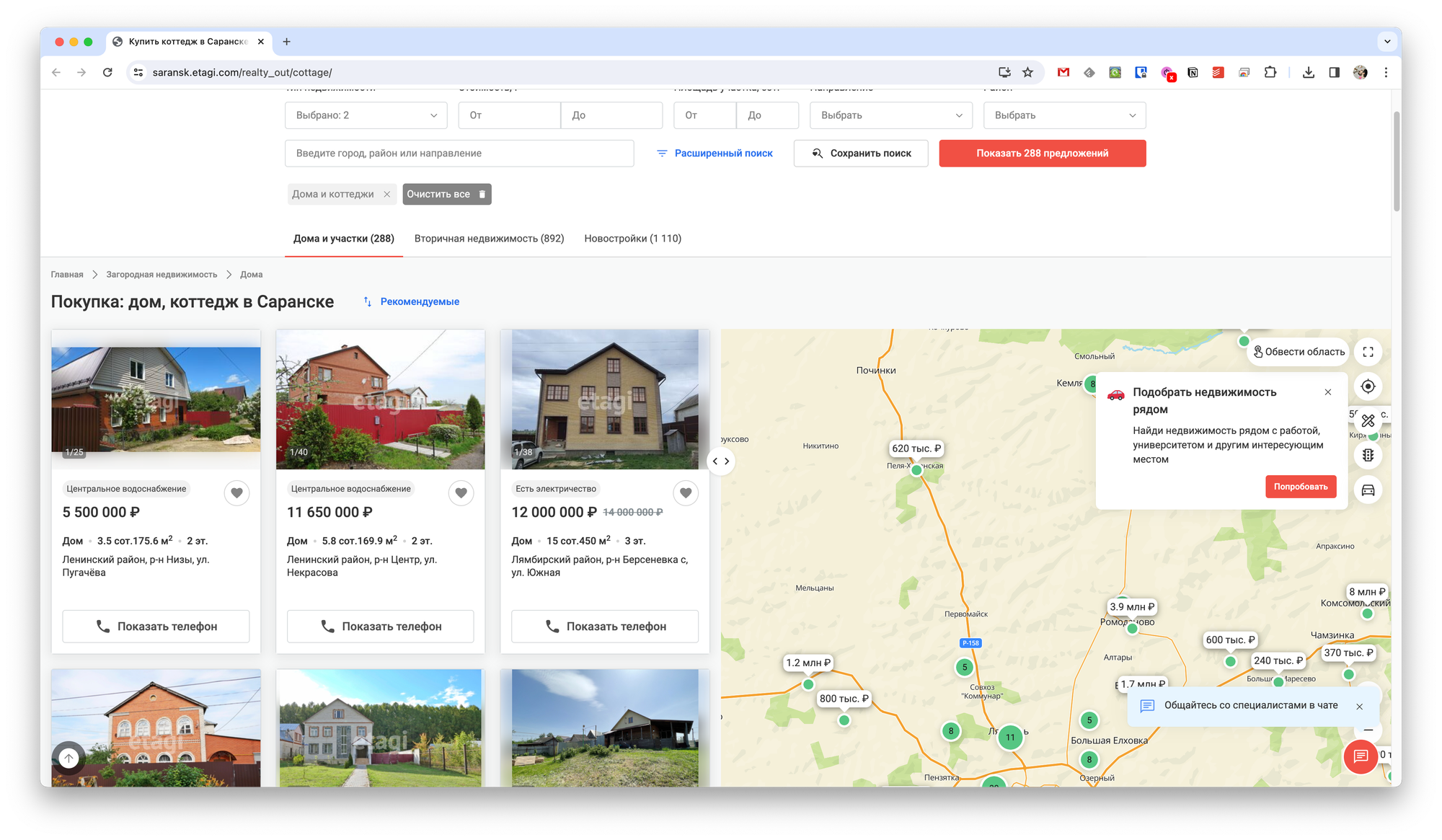Screen dimensions: 1442x840
Task: Click the map ruler measurement icon
Action: point(1368,420)
